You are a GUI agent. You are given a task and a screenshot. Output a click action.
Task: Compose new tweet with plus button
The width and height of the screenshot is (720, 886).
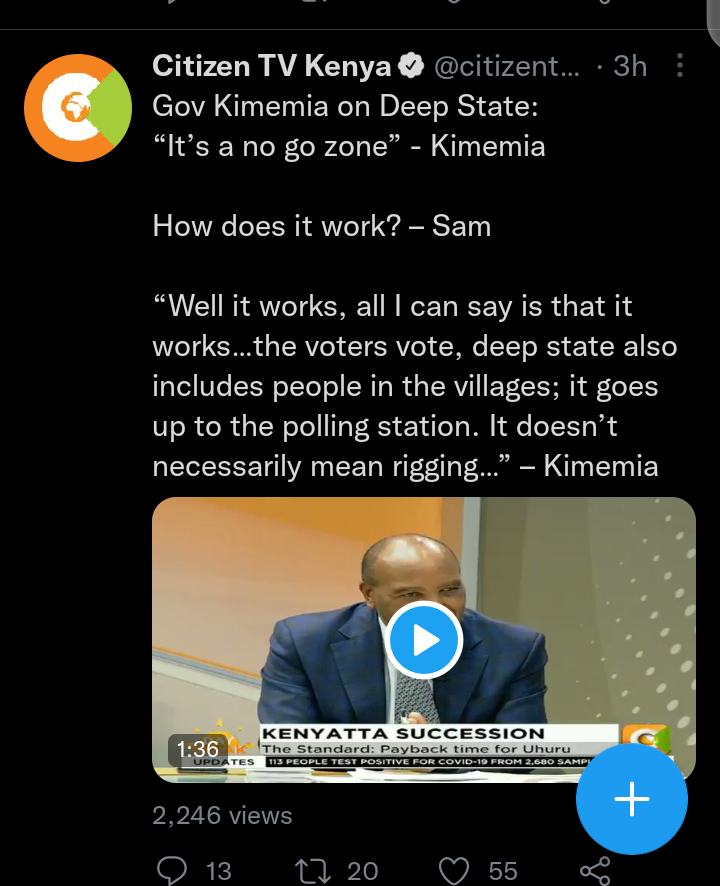(632, 799)
